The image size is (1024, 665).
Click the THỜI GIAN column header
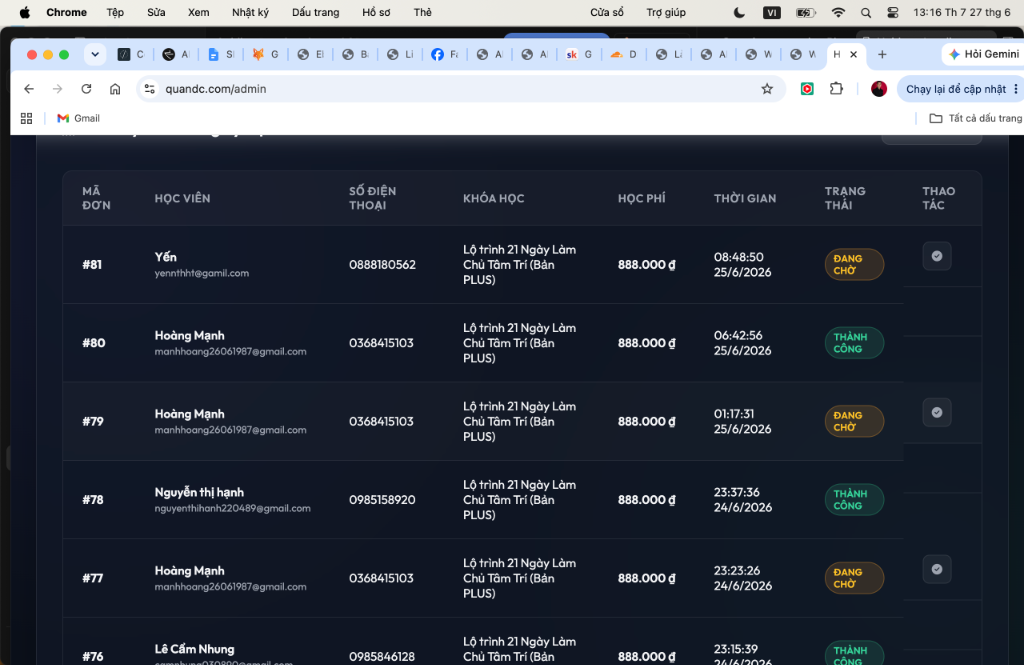click(745, 198)
